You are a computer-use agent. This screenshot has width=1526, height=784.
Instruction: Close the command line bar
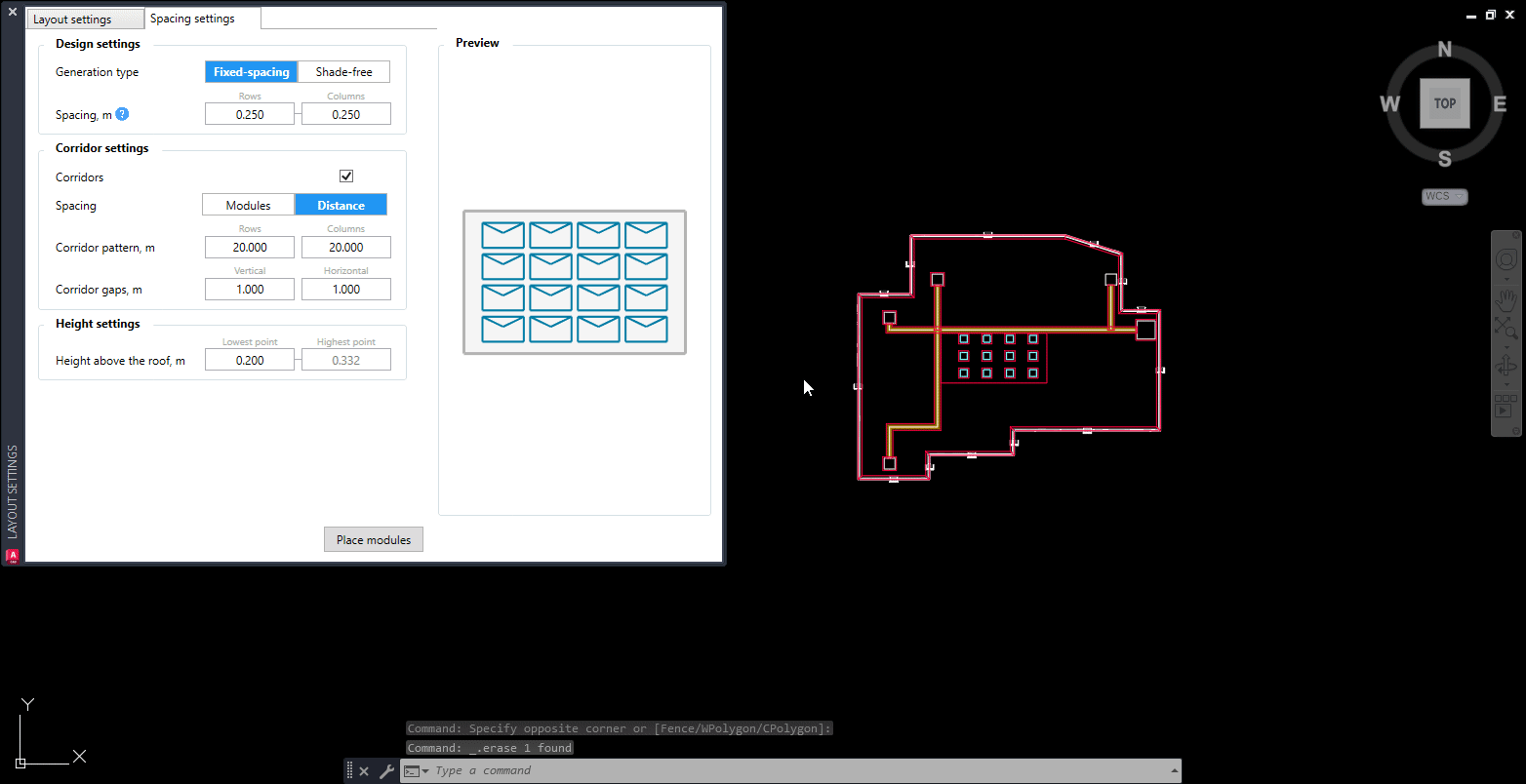[364, 771]
